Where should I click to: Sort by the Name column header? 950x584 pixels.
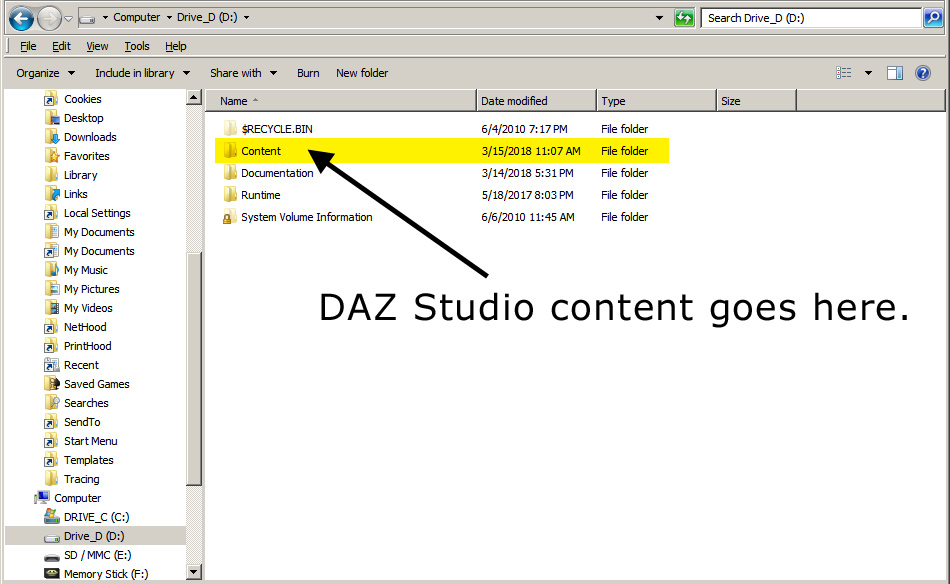pos(341,101)
